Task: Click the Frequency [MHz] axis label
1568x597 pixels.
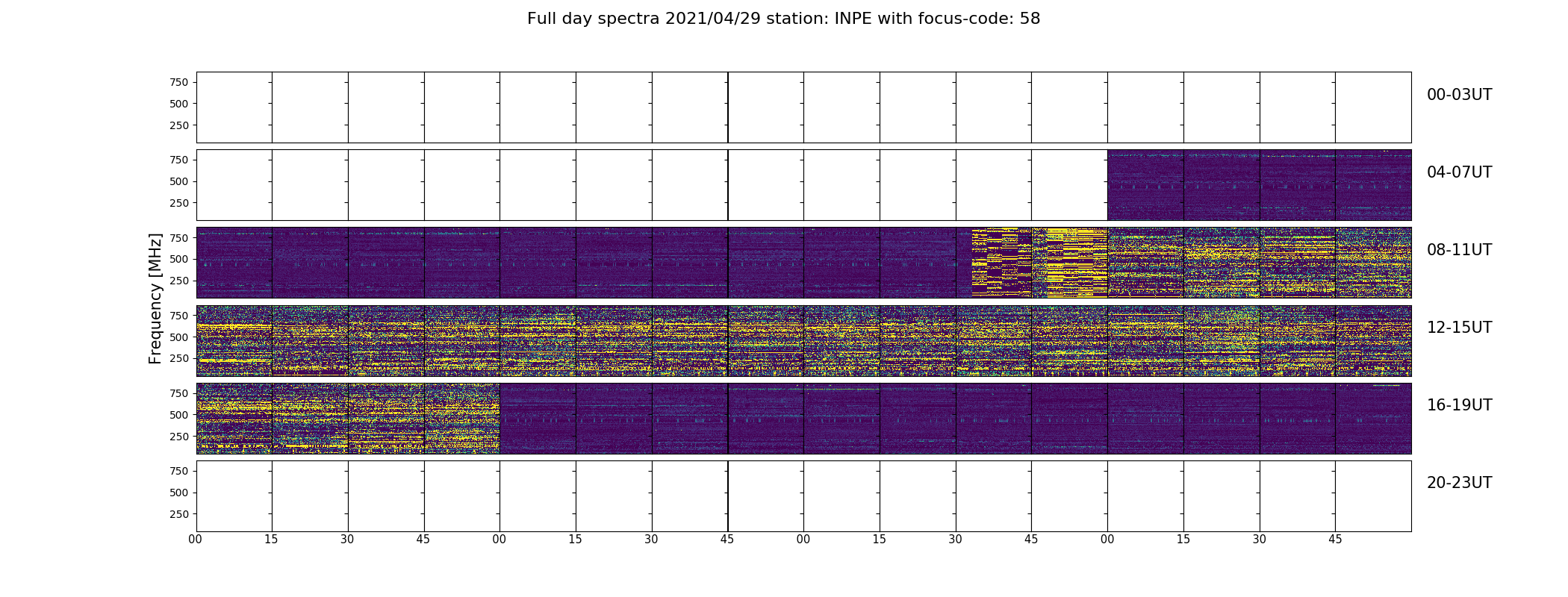Action: [x=155, y=298]
